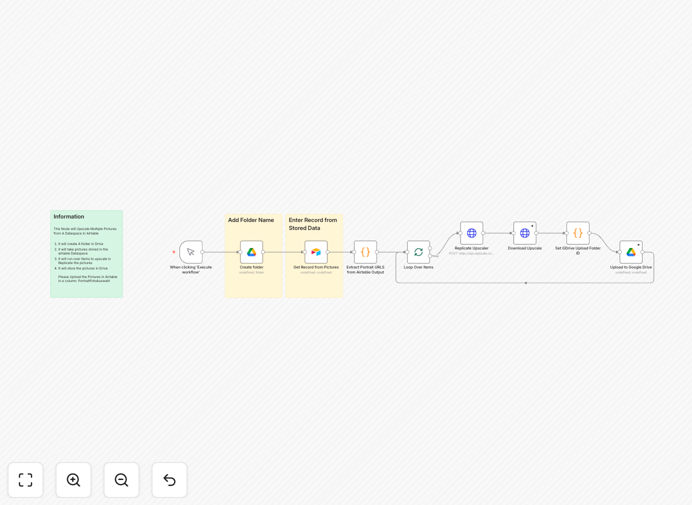Click the Replicate Upscaler label
This screenshot has width=692, height=505.
[471, 249]
